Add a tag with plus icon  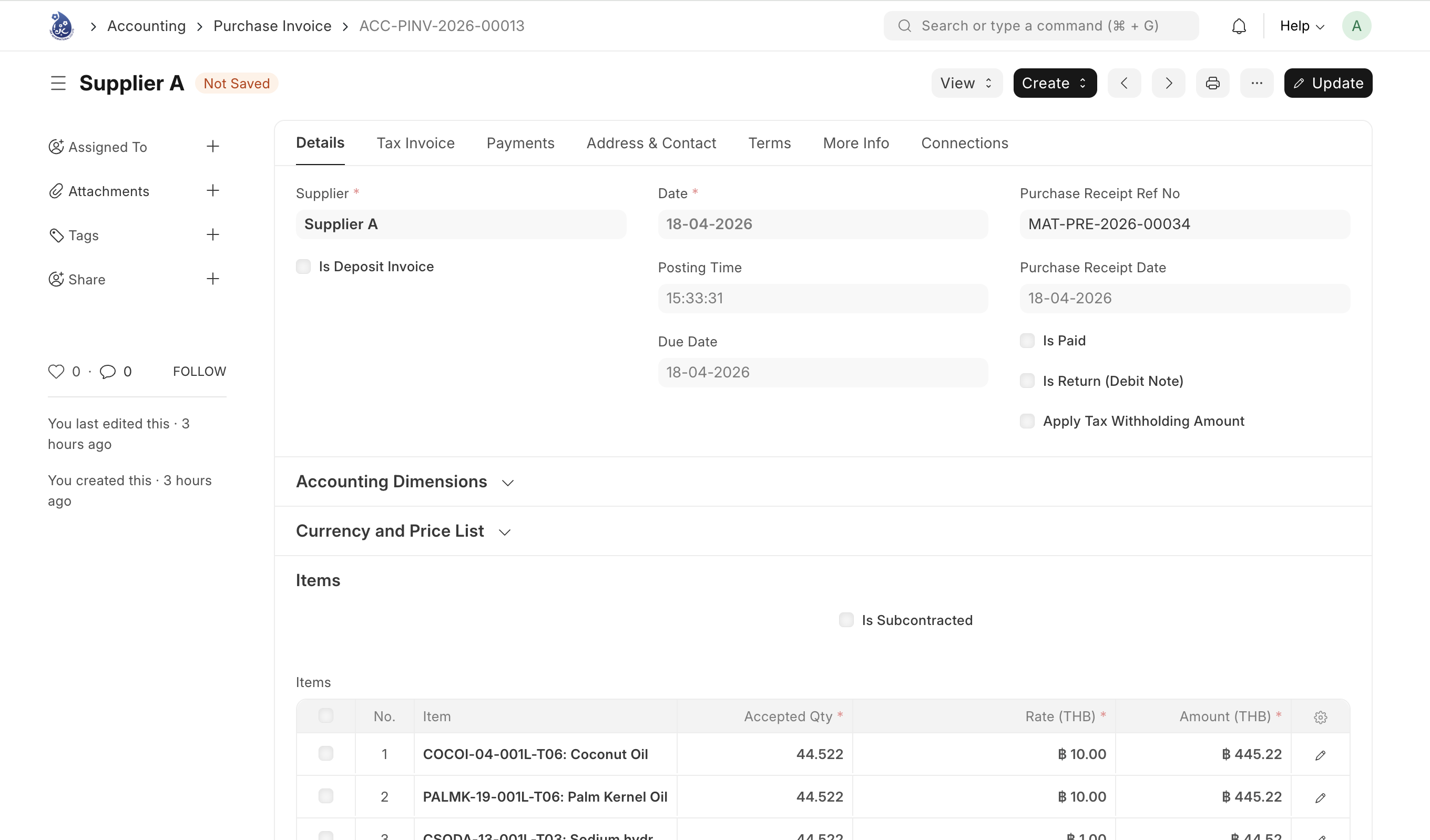click(213, 235)
